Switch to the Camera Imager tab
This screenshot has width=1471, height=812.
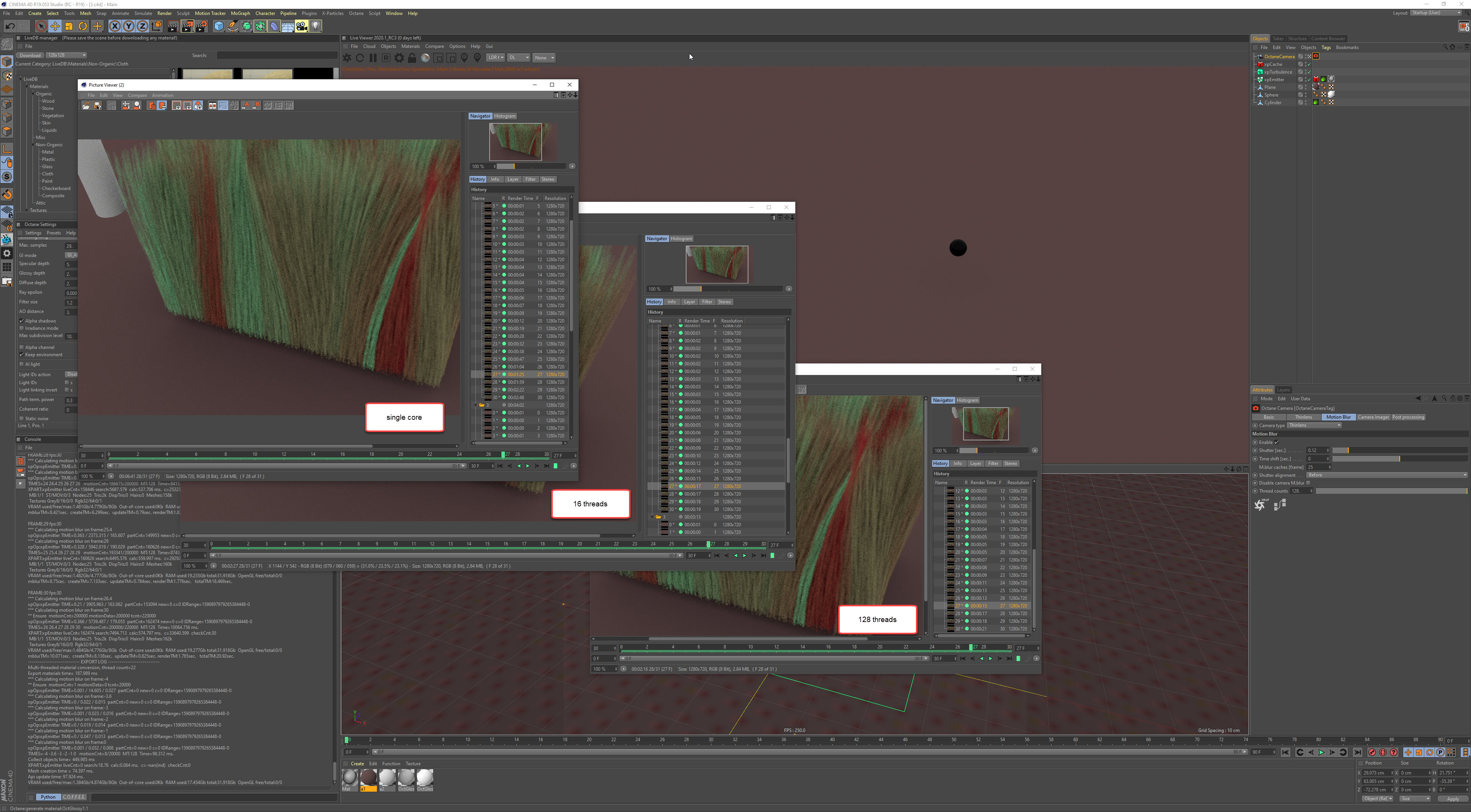(x=1373, y=417)
